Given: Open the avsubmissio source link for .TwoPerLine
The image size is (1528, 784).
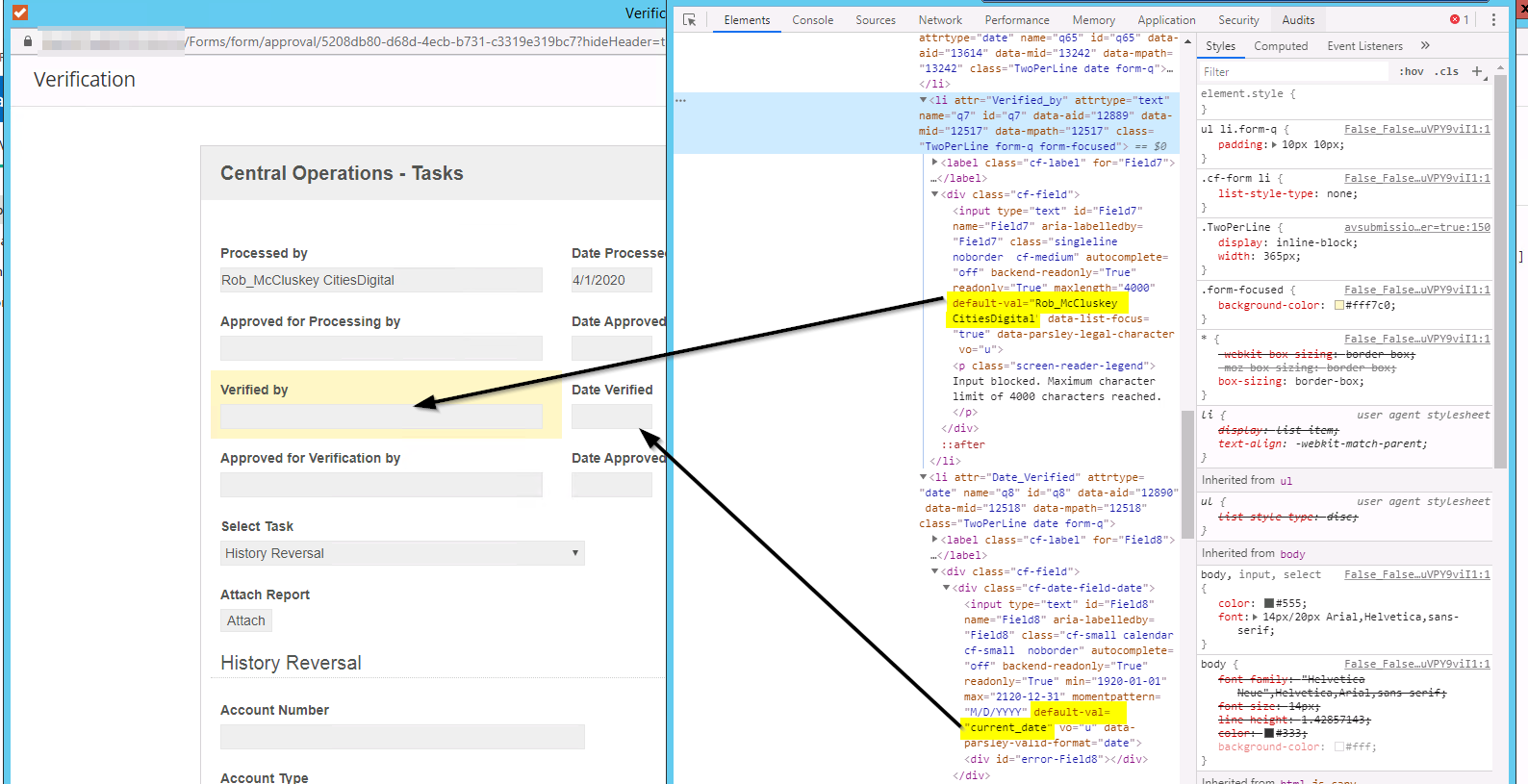Looking at the screenshot, I should [x=1416, y=227].
